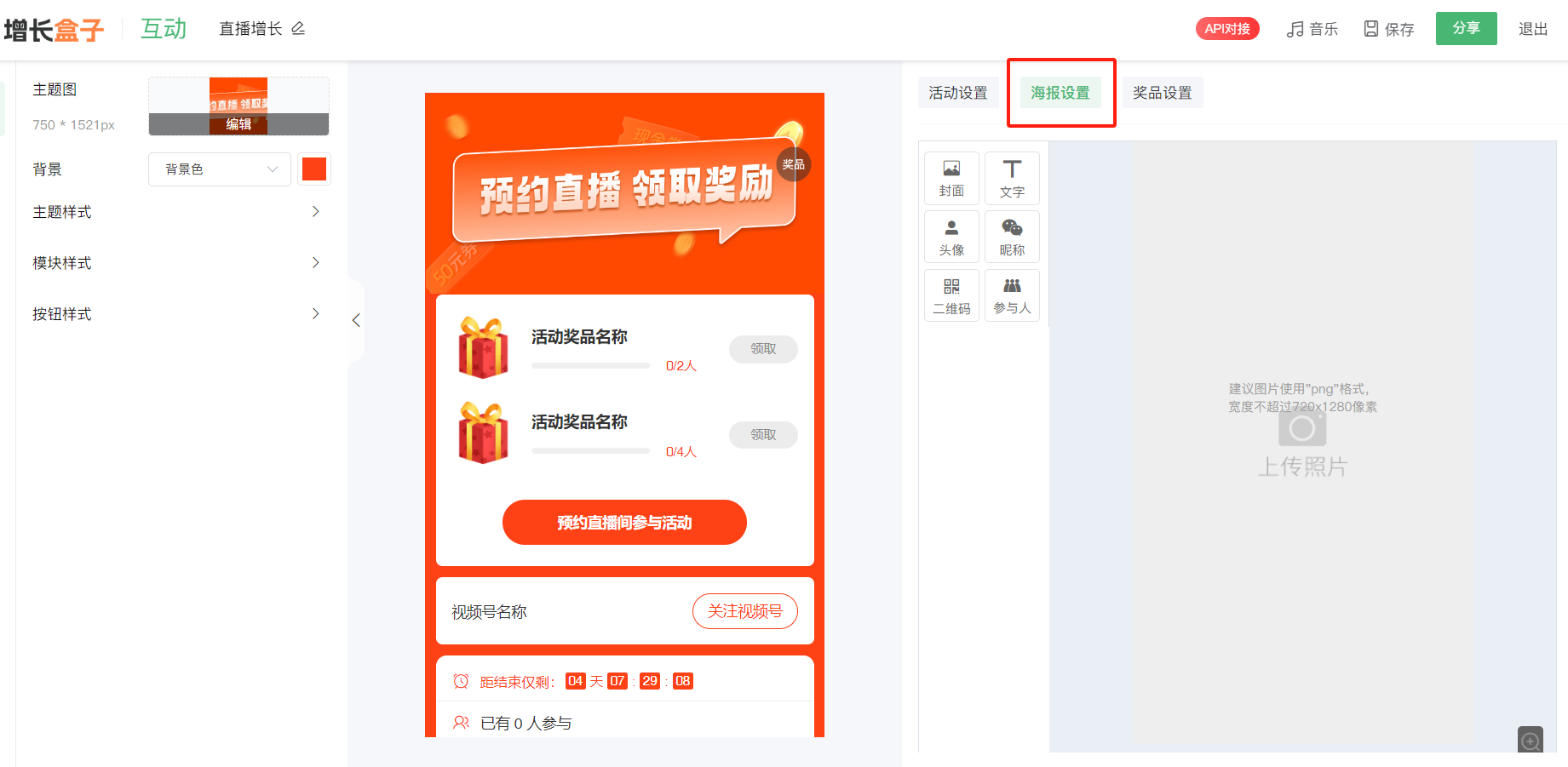Viewport: 1568px width, 767px height.
Task: Open the orange background color swatch
Action: click(314, 169)
